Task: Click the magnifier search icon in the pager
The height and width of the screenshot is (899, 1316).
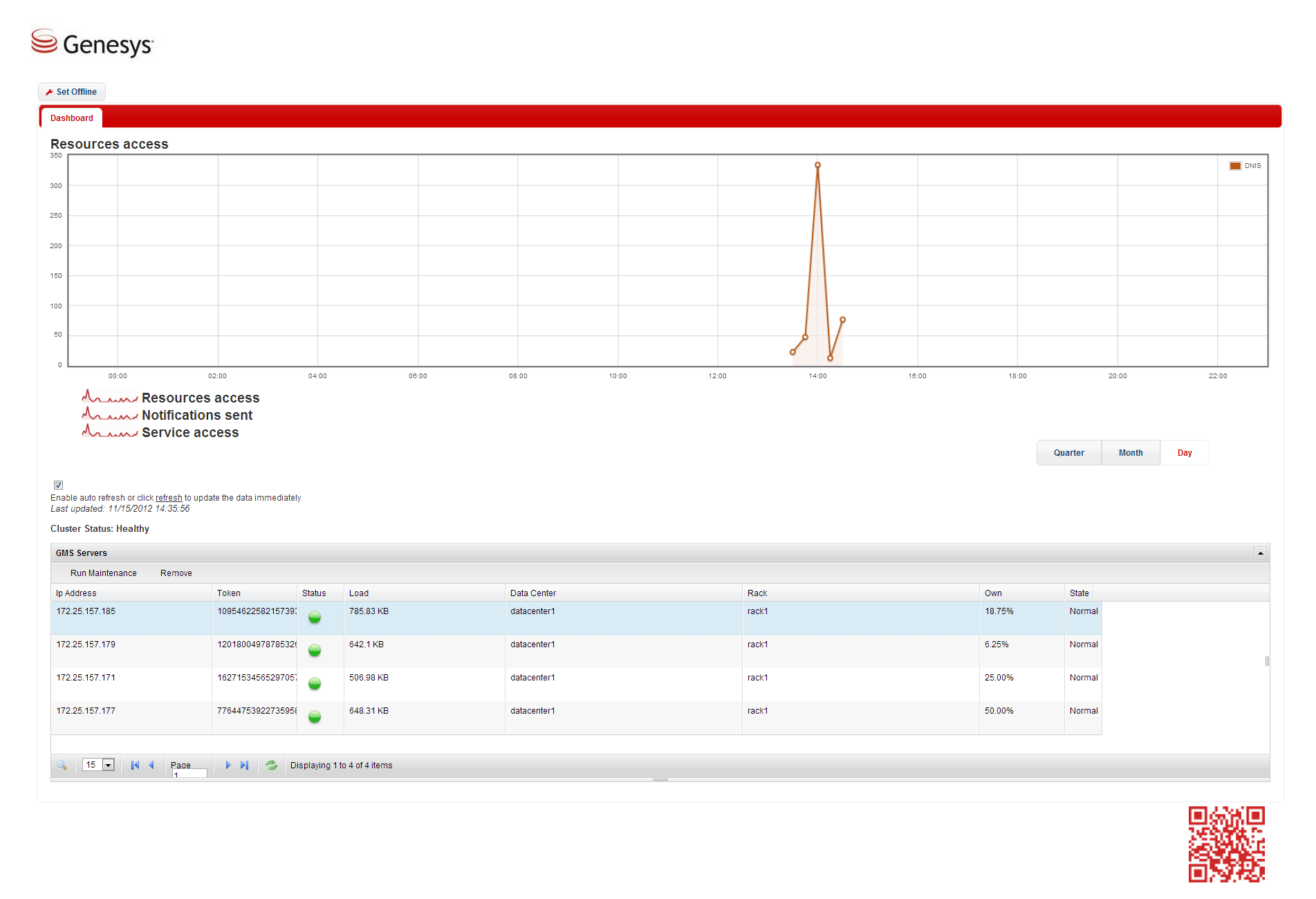Action: pyautogui.click(x=62, y=765)
